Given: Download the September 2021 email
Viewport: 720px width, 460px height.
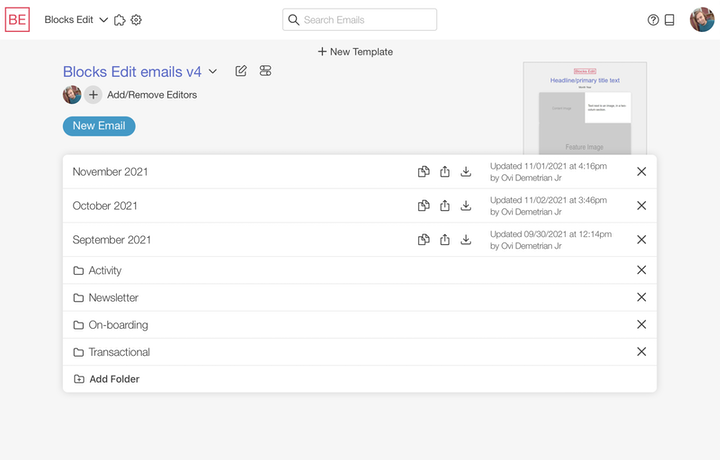Looking at the screenshot, I should 466,240.
